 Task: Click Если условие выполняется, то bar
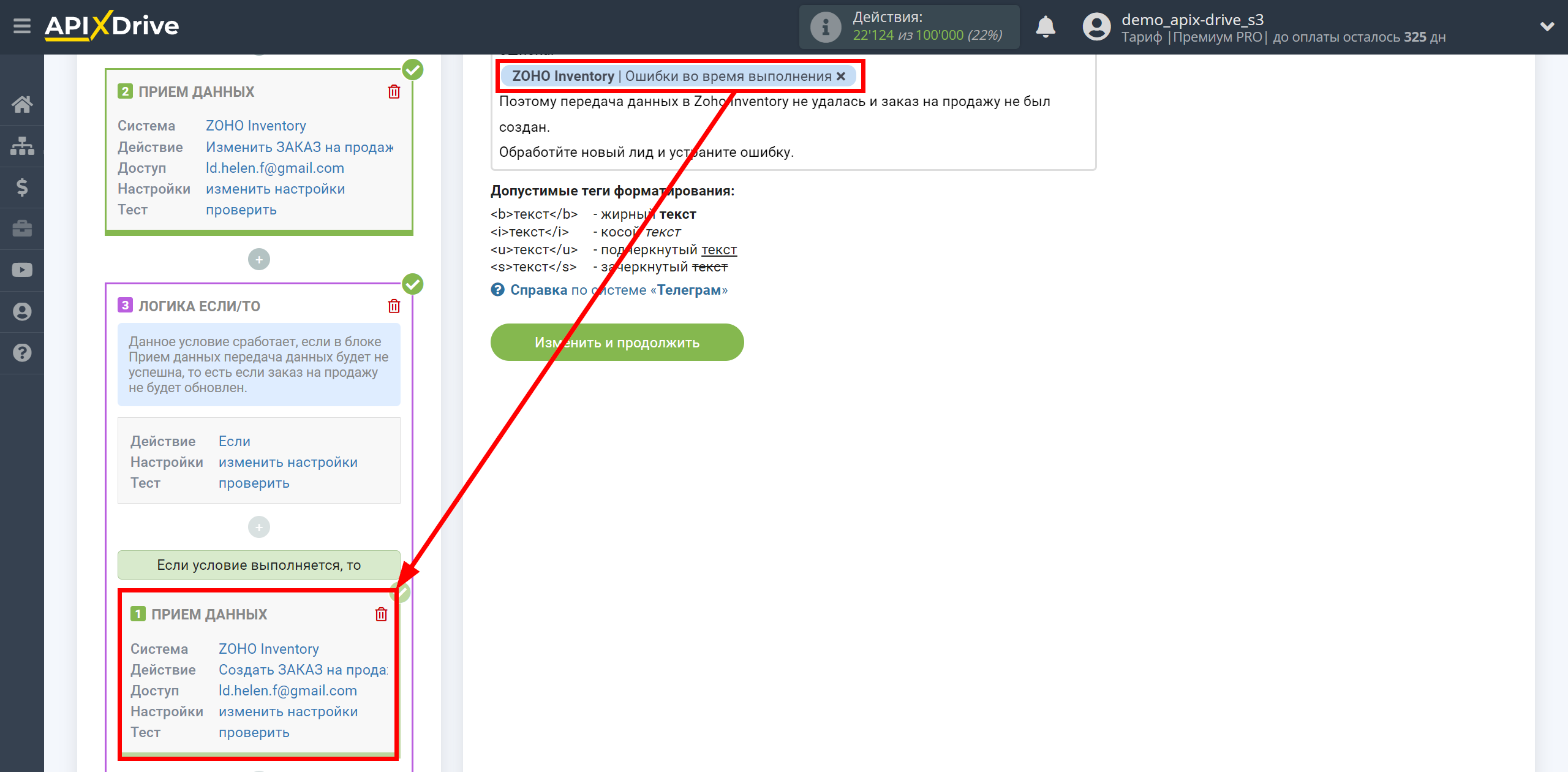[259, 564]
